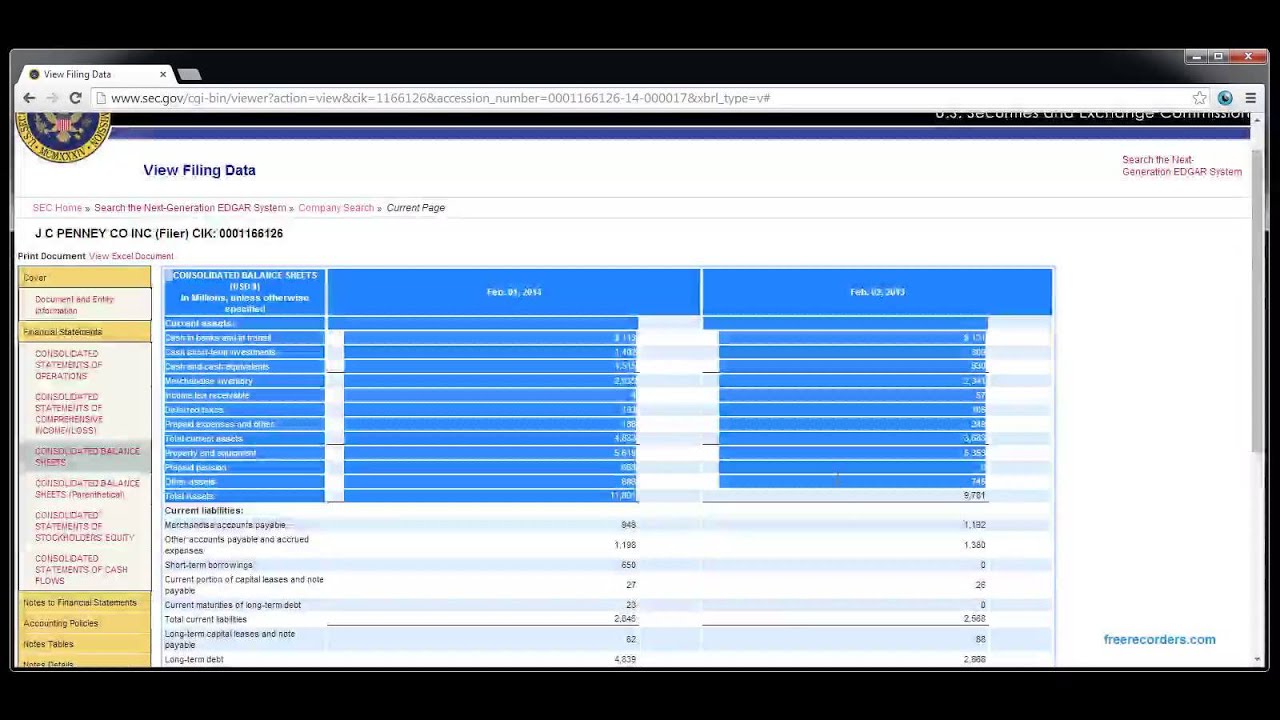Click the blue round extension icon
This screenshot has height=720, width=1280.
click(1225, 98)
